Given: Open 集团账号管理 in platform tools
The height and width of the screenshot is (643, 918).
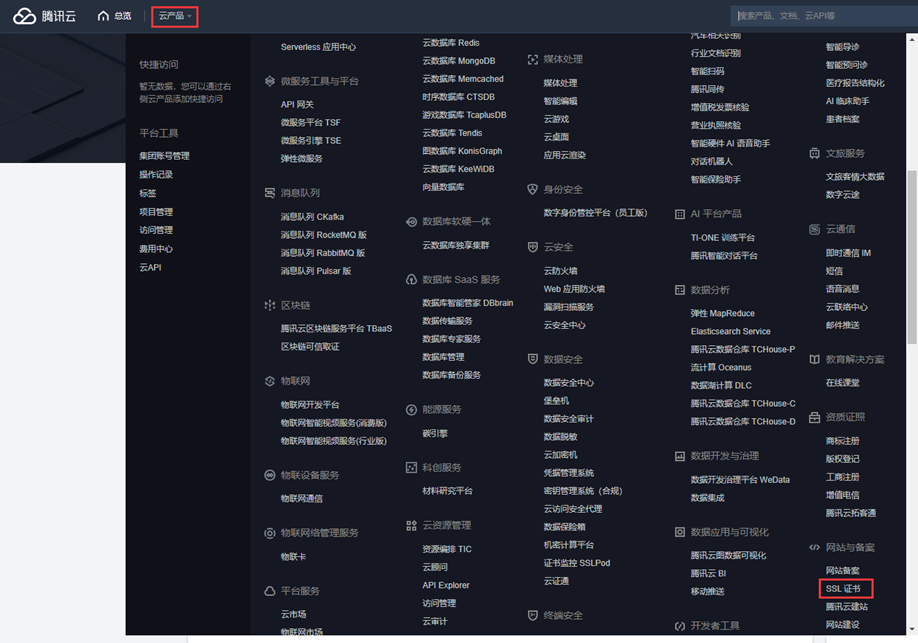Looking at the screenshot, I should coord(164,156).
